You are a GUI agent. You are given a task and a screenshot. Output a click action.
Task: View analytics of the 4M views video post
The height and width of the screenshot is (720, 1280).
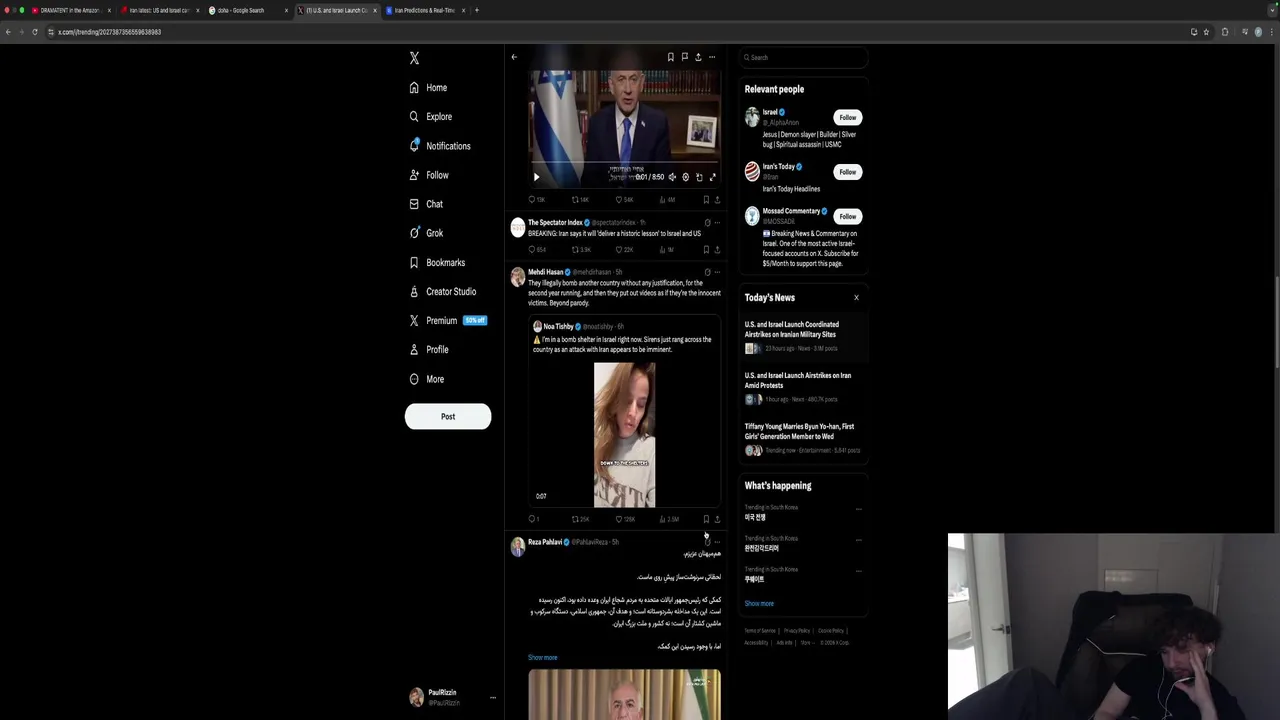[x=667, y=200]
